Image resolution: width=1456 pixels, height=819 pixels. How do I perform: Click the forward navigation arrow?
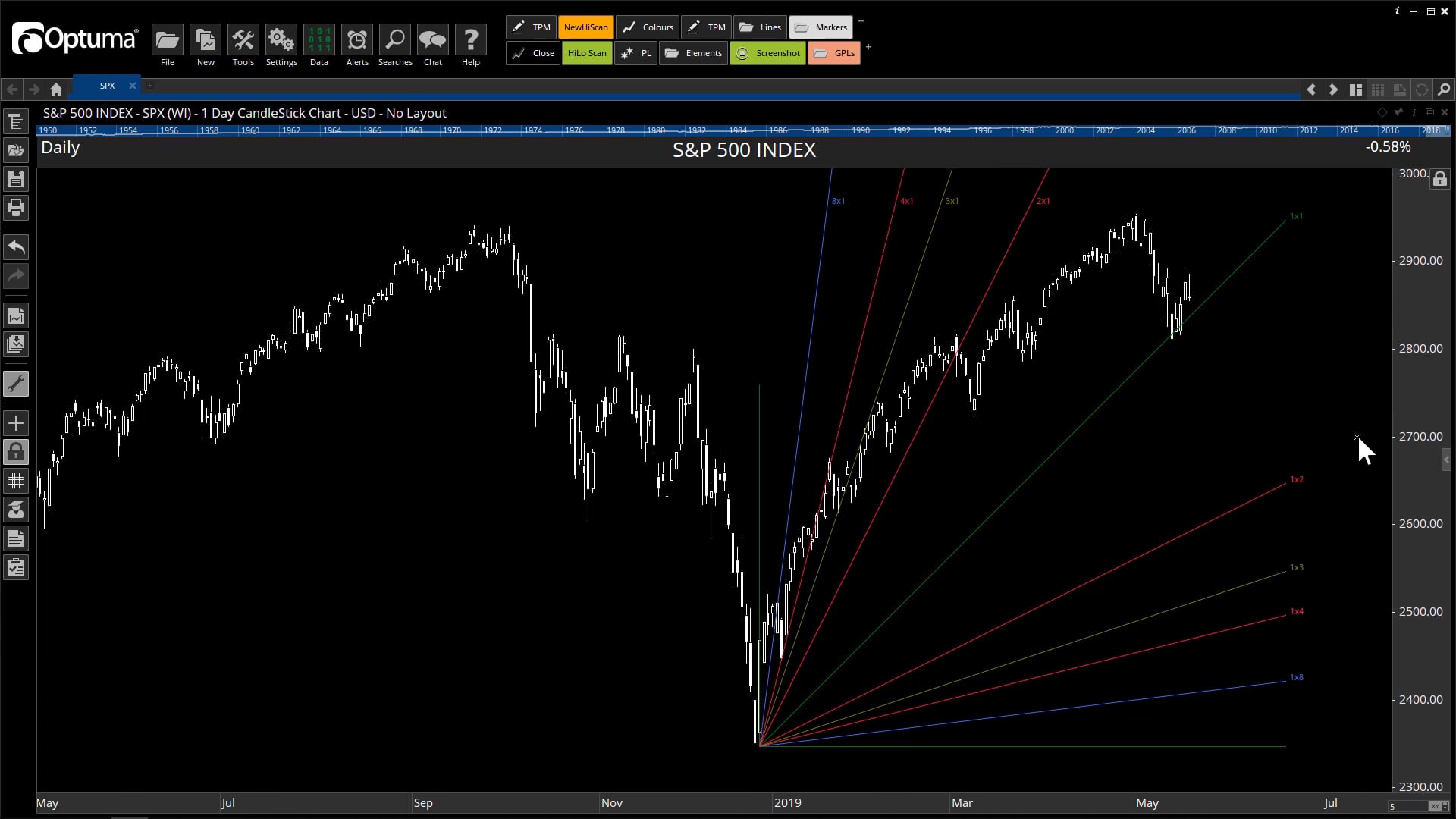coord(34,89)
